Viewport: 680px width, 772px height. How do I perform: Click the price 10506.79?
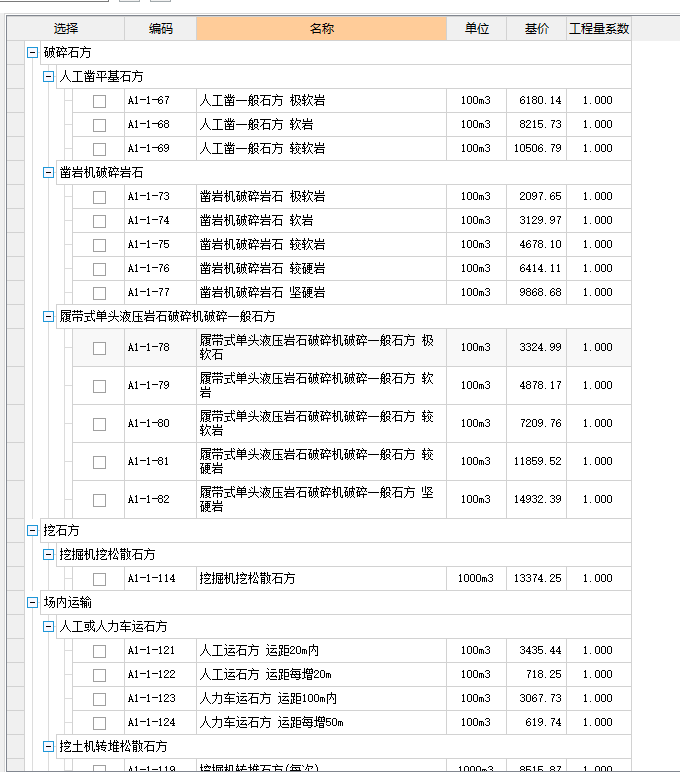[537, 148]
